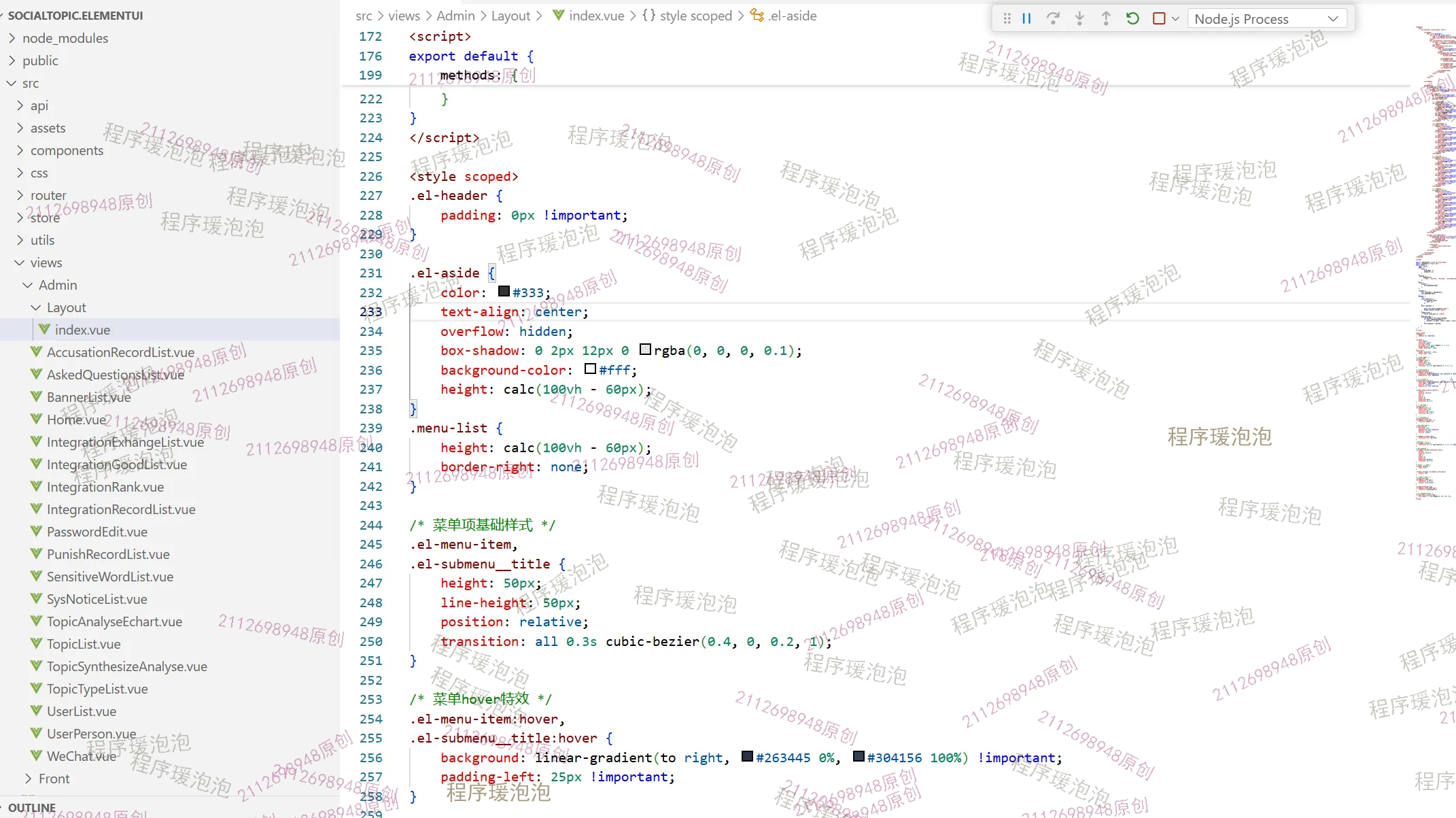The height and width of the screenshot is (818, 1456).
Task: Open the dropdown arrow beside stop button
Action: click(1175, 19)
